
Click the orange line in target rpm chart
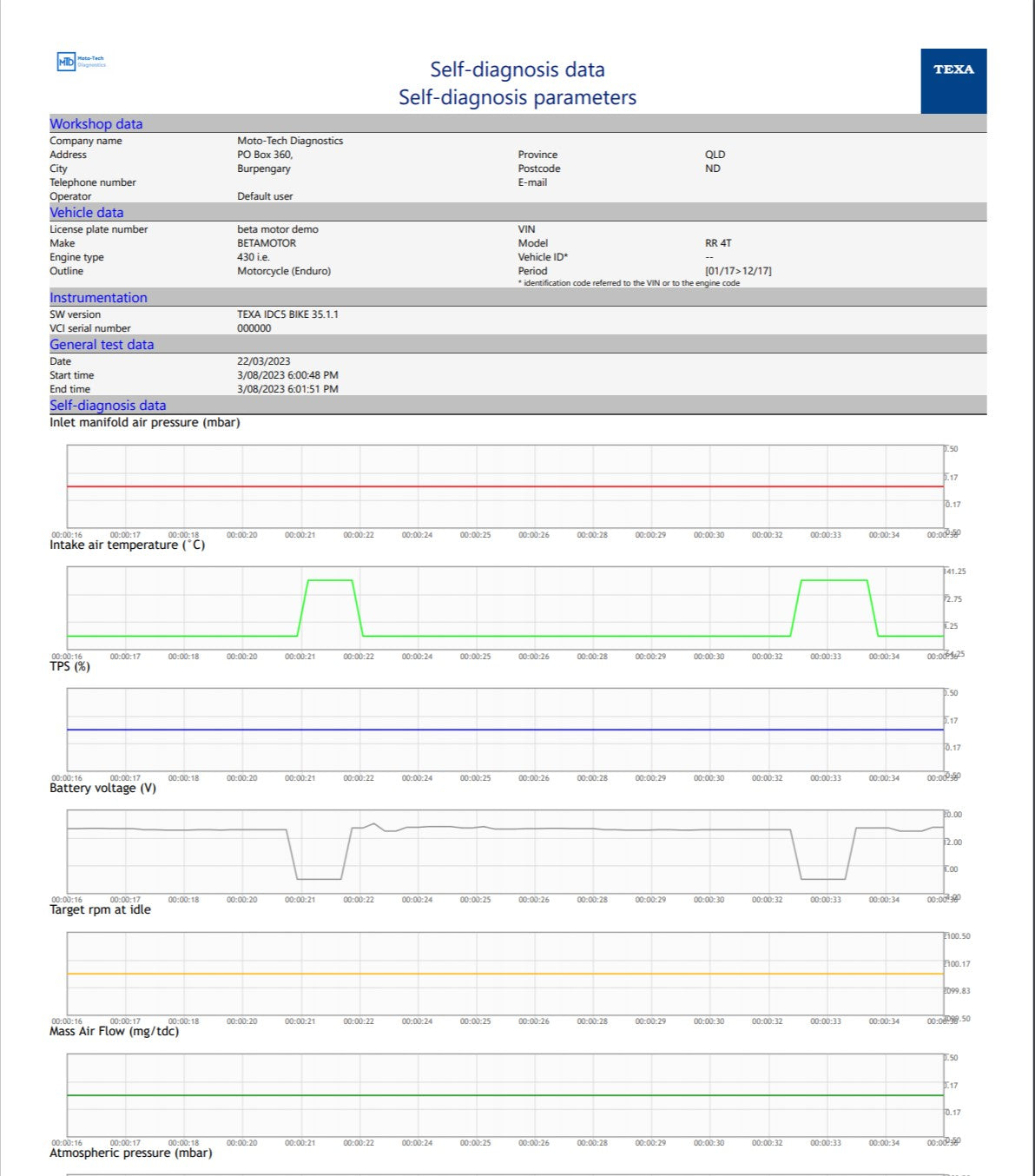(505, 974)
